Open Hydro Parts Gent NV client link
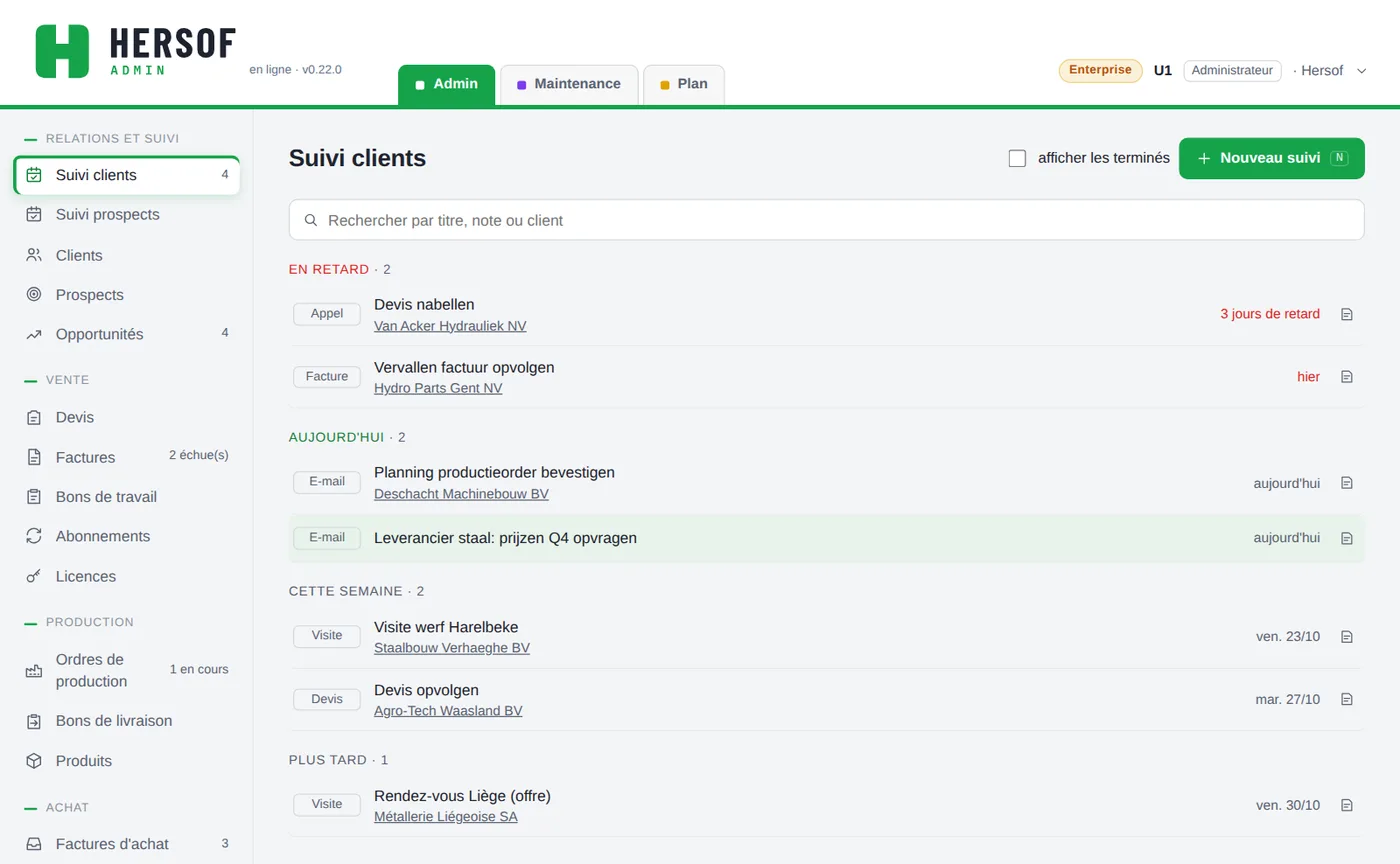This screenshot has height=864, width=1400. (x=438, y=388)
